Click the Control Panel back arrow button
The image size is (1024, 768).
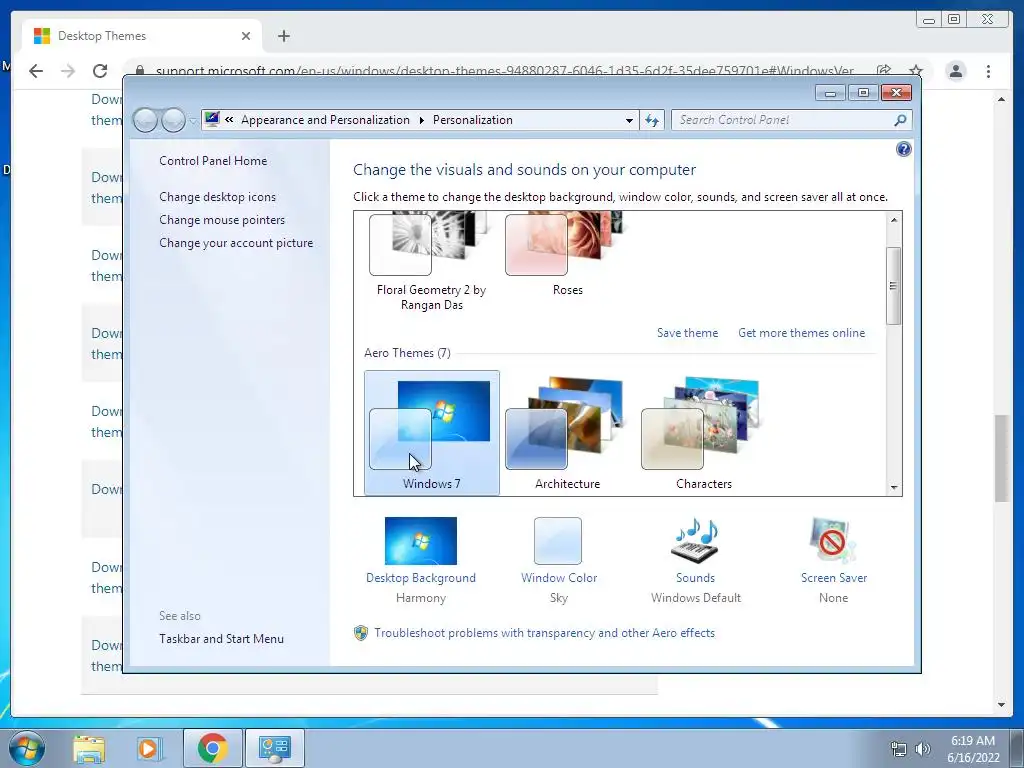tap(145, 120)
